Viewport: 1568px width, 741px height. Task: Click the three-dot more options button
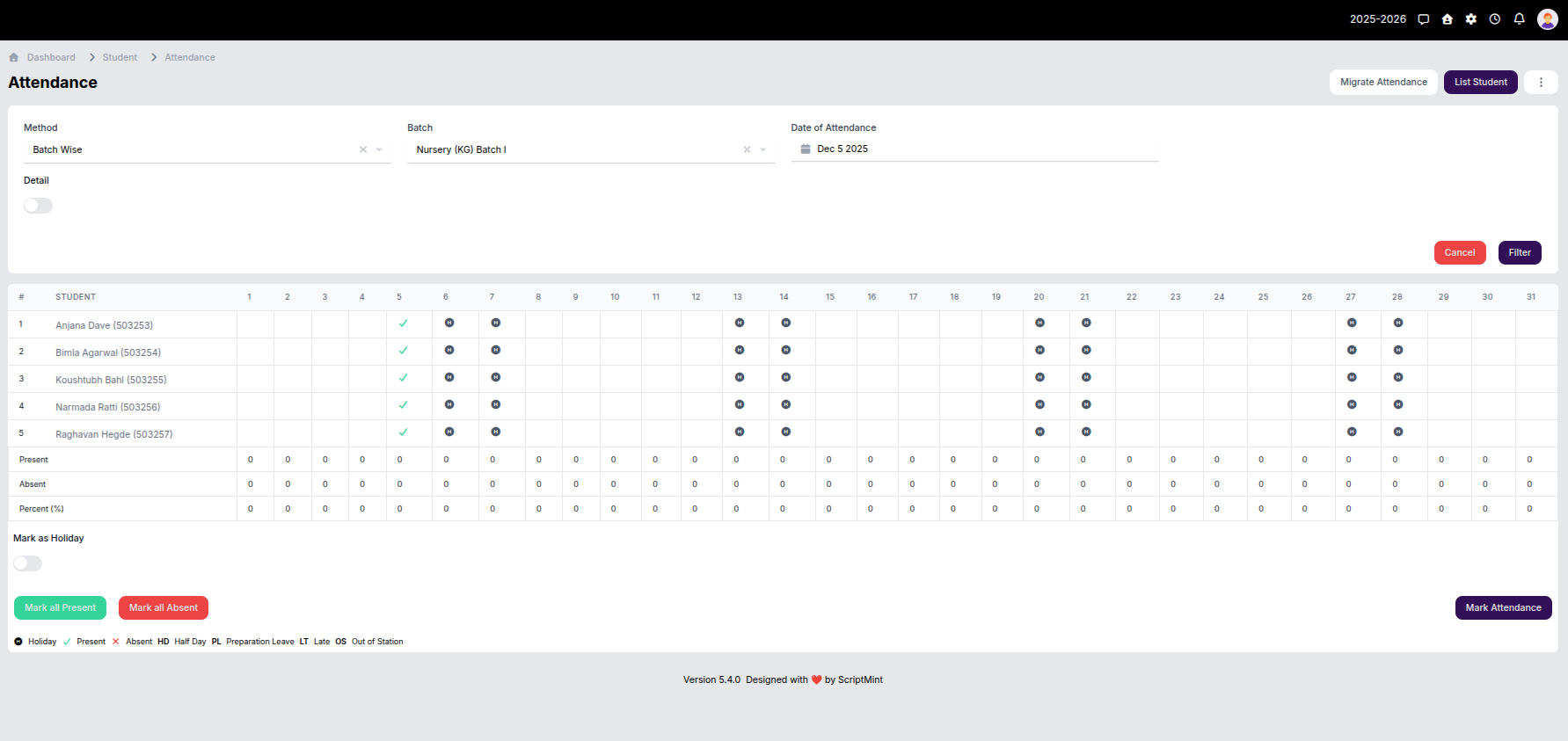(1541, 82)
